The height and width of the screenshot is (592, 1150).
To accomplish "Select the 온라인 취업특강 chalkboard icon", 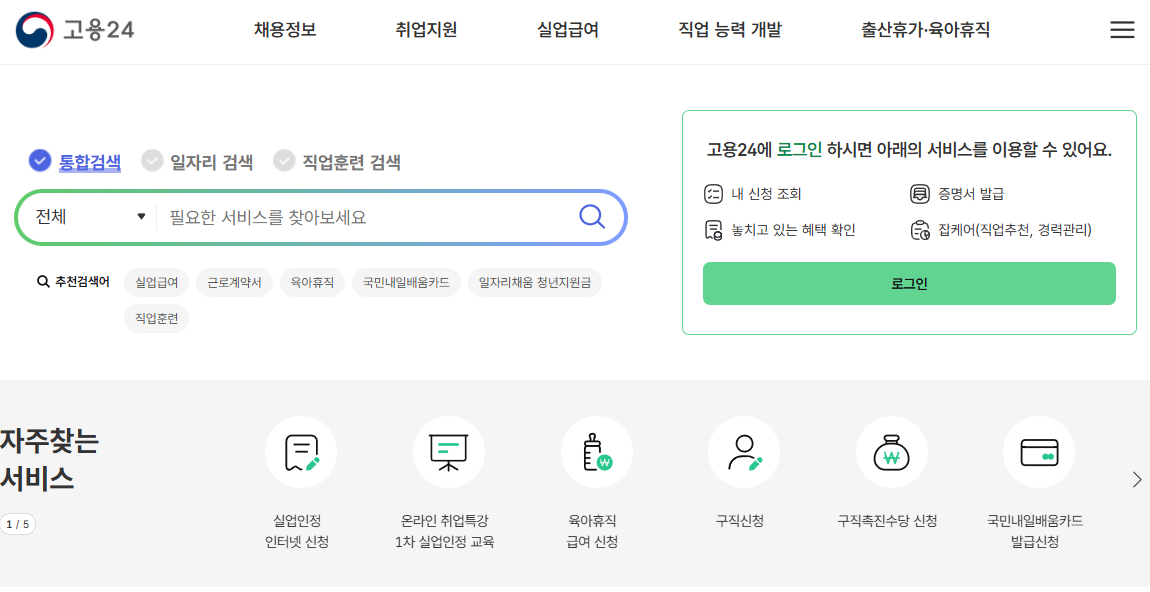I will click(449, 451).
